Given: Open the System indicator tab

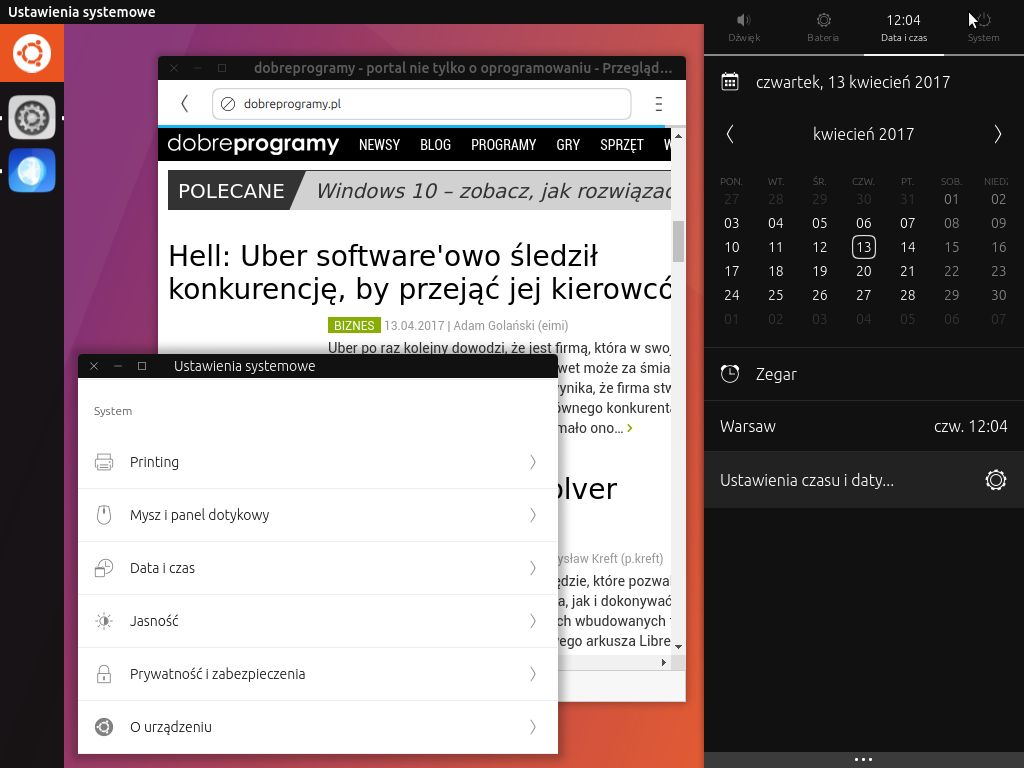Looking at the screenshot, I should pos(984,28).
